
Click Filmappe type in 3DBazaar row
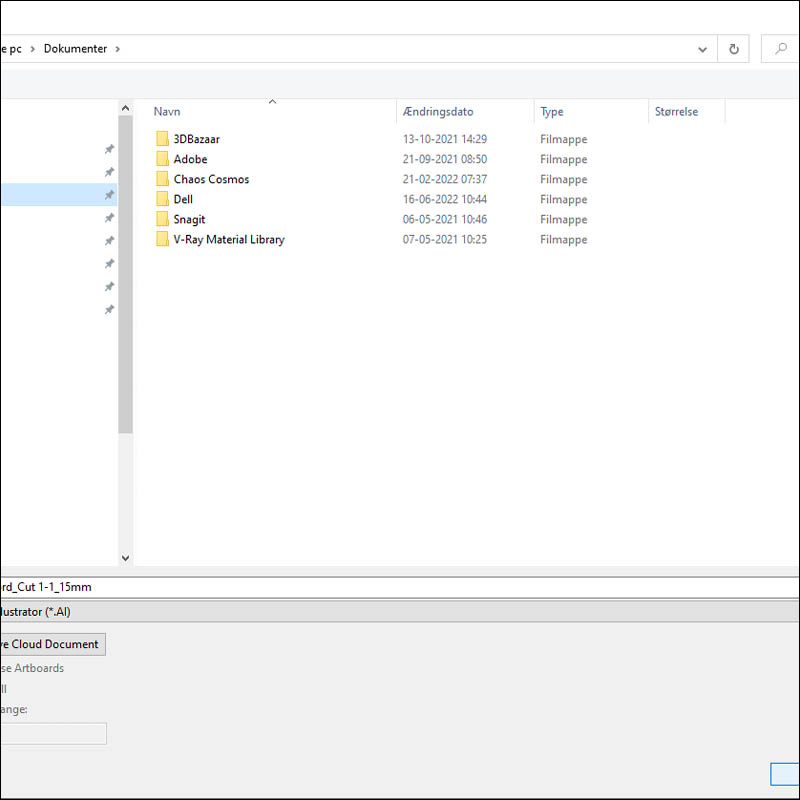tap(564, 139)
